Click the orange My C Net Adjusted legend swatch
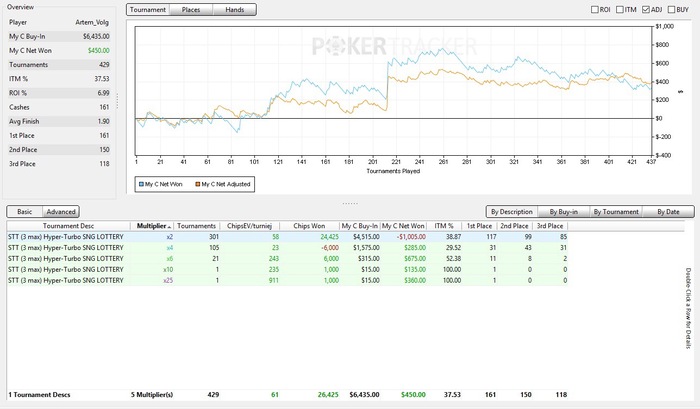 coord(199,184)
